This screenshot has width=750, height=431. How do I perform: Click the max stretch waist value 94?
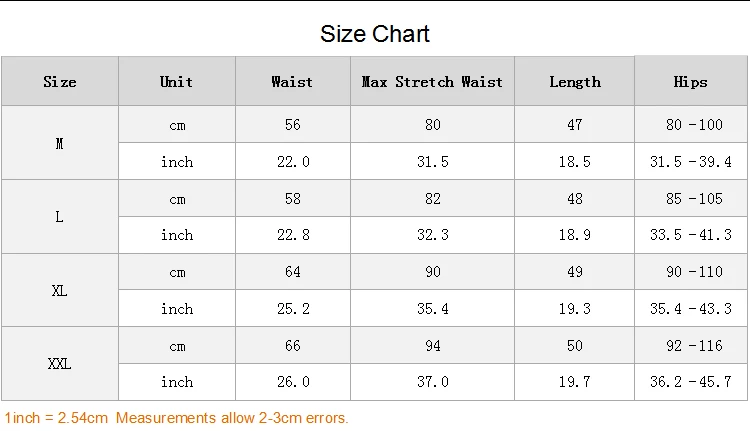pyautogui.click(x=432, y=345)
